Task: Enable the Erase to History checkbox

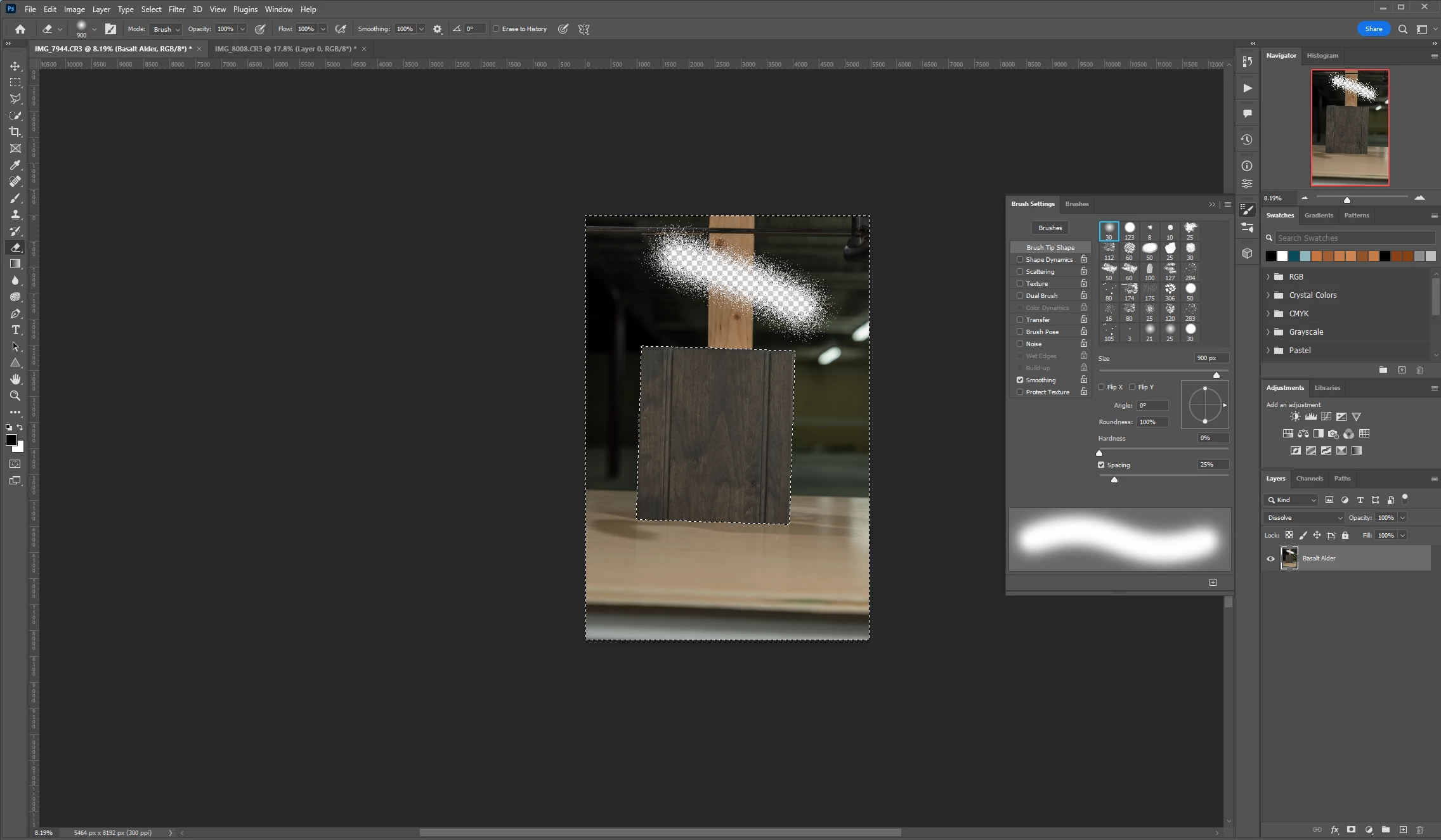Action: (497, 29)
